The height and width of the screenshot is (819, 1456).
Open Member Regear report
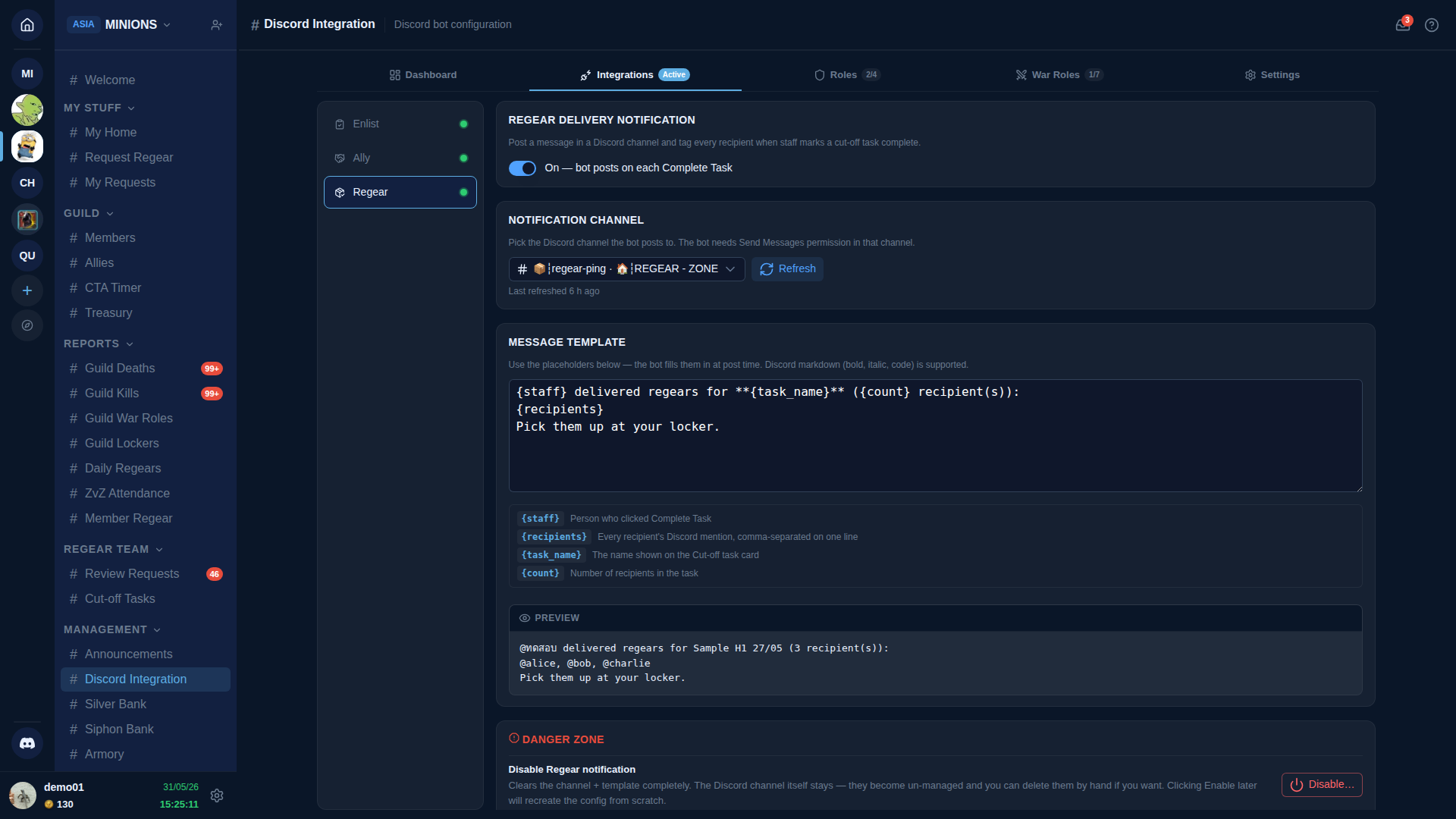click(146, 519)
